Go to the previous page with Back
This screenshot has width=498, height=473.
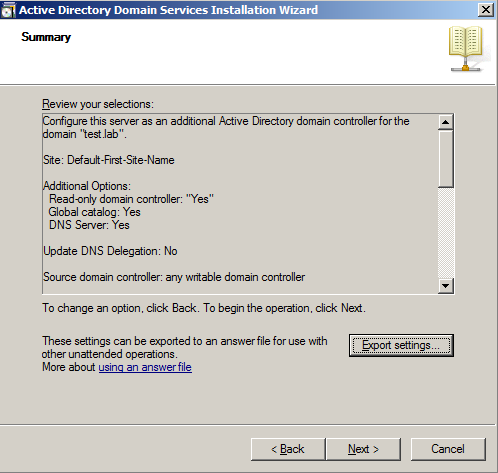click(x=288, y=449)
